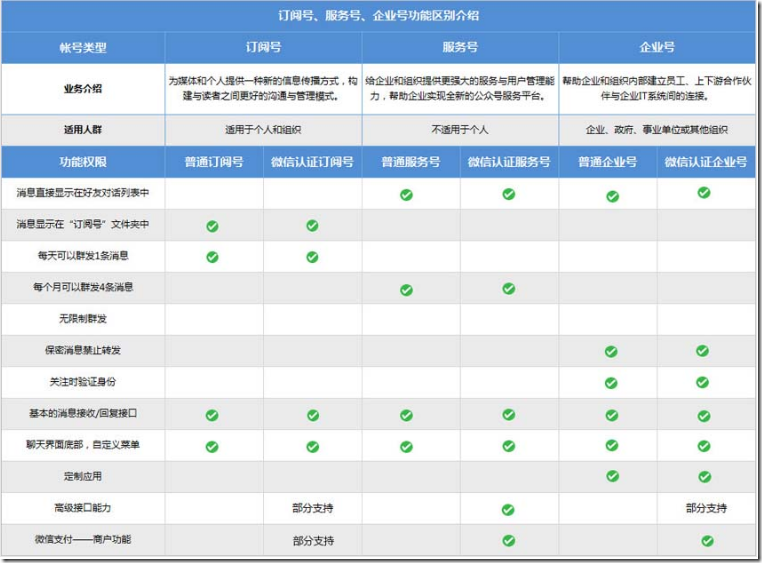Click the 普通企业号 sub-header
The height and width of the screenshot is (563, 762).
pyautogui.click(x=607, y=162)
